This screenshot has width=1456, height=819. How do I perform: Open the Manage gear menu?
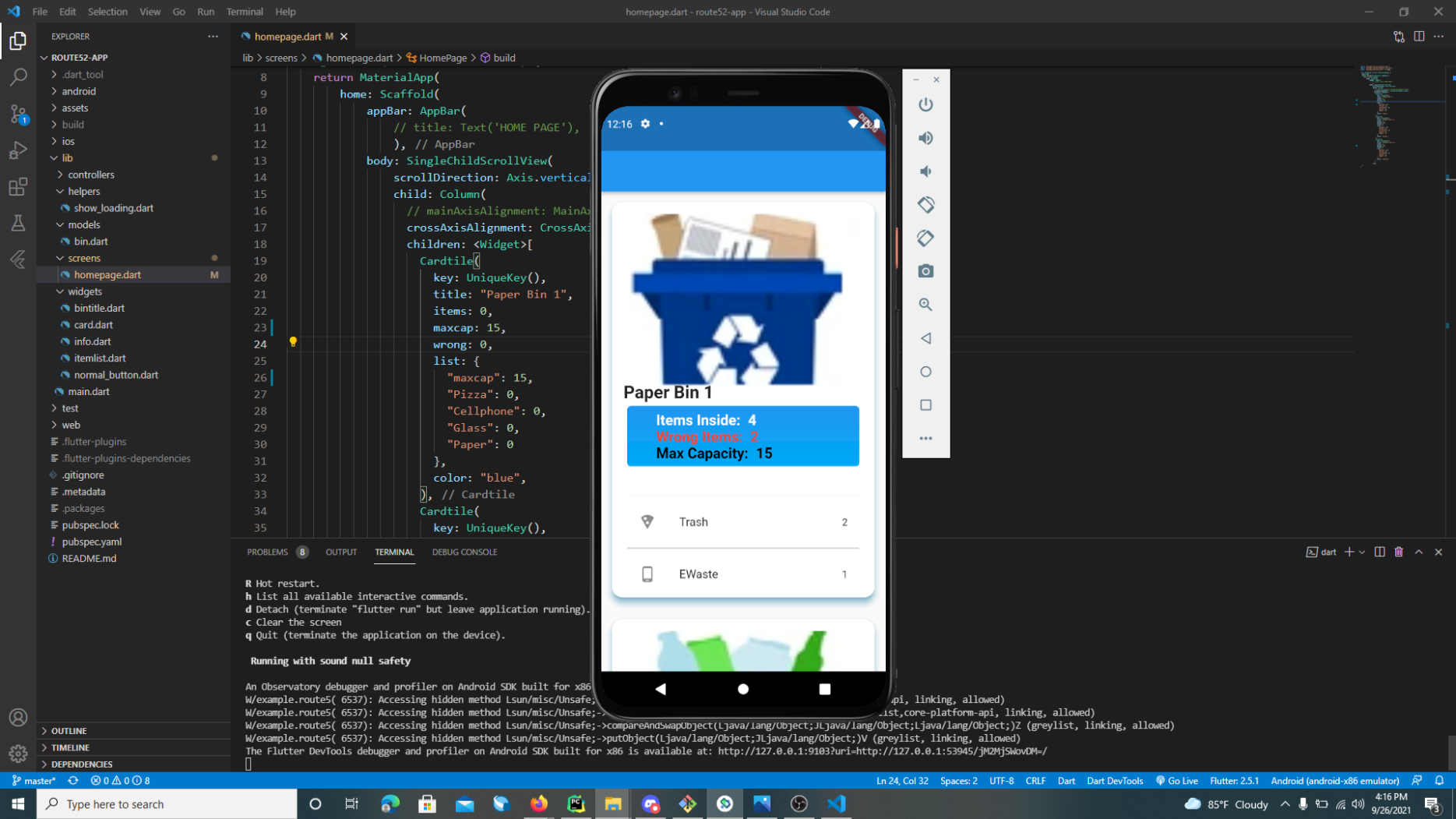point(18,754)
